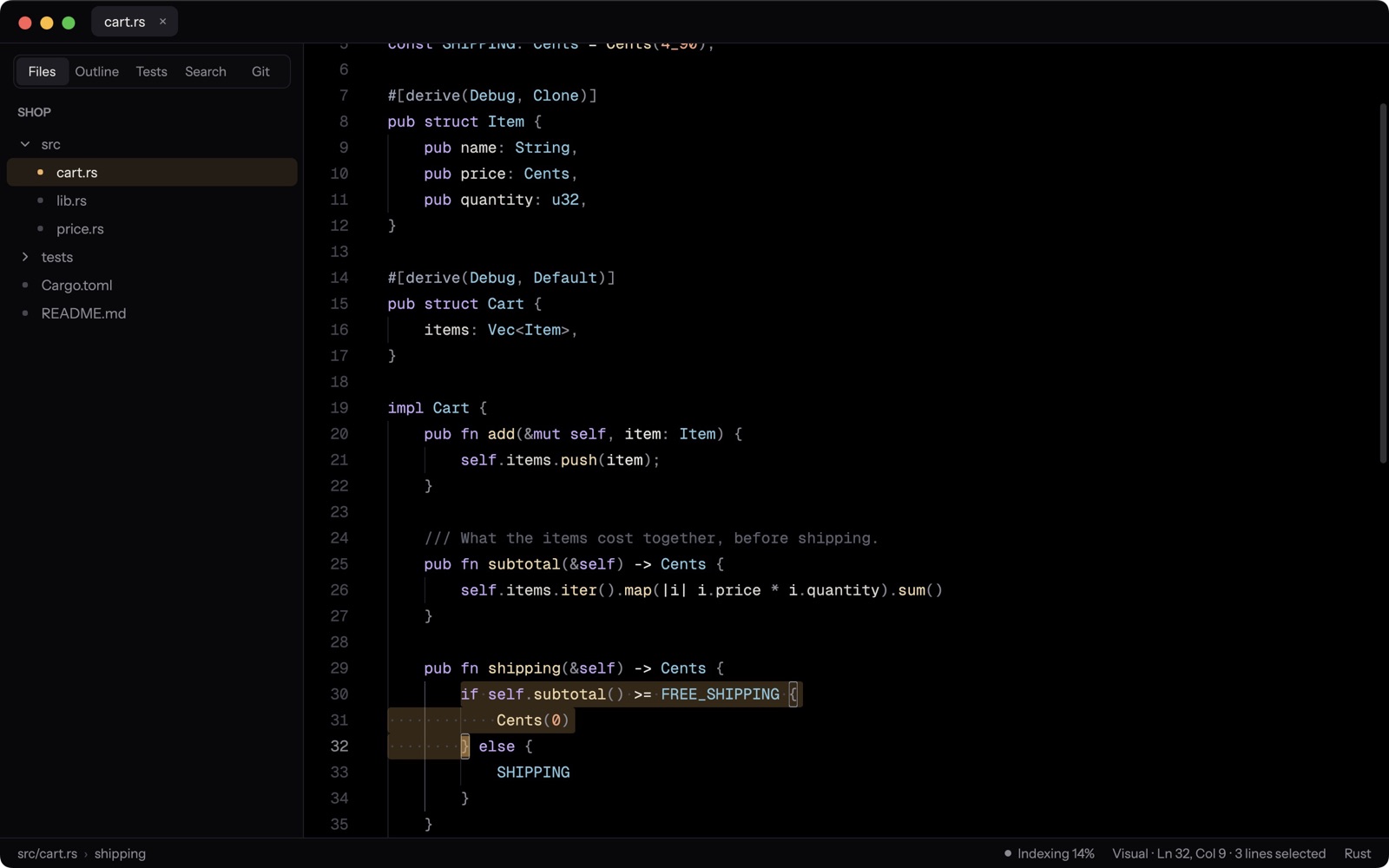Open the Git panel tab
The image size is (1389, 868).
click(260, 71)
